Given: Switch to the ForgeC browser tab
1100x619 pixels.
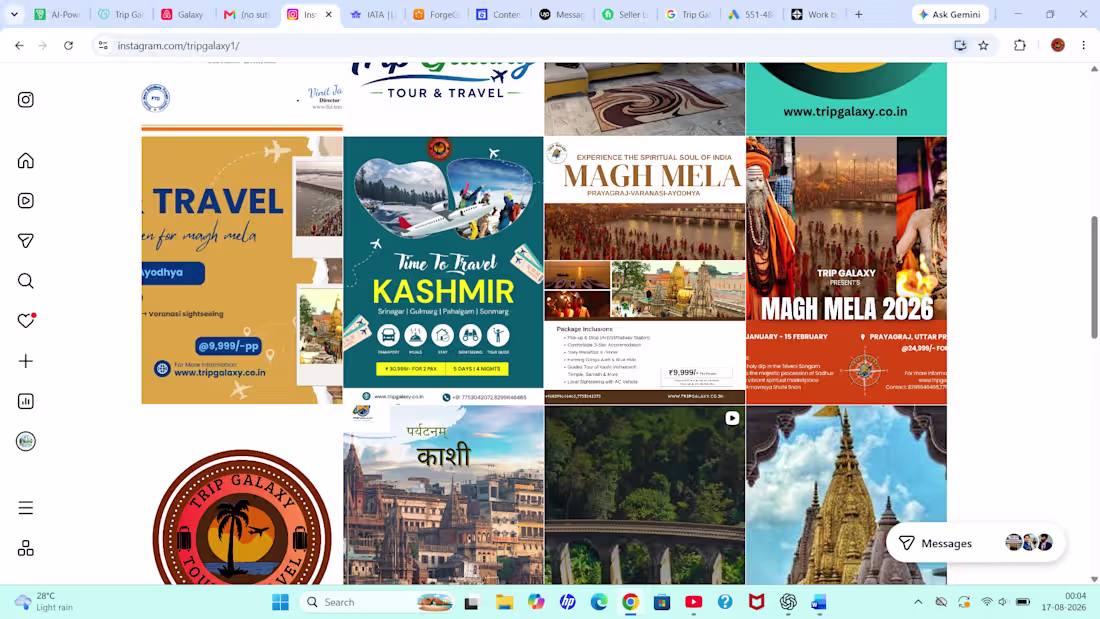Looking at the screenshot, I should pos(436,14).
